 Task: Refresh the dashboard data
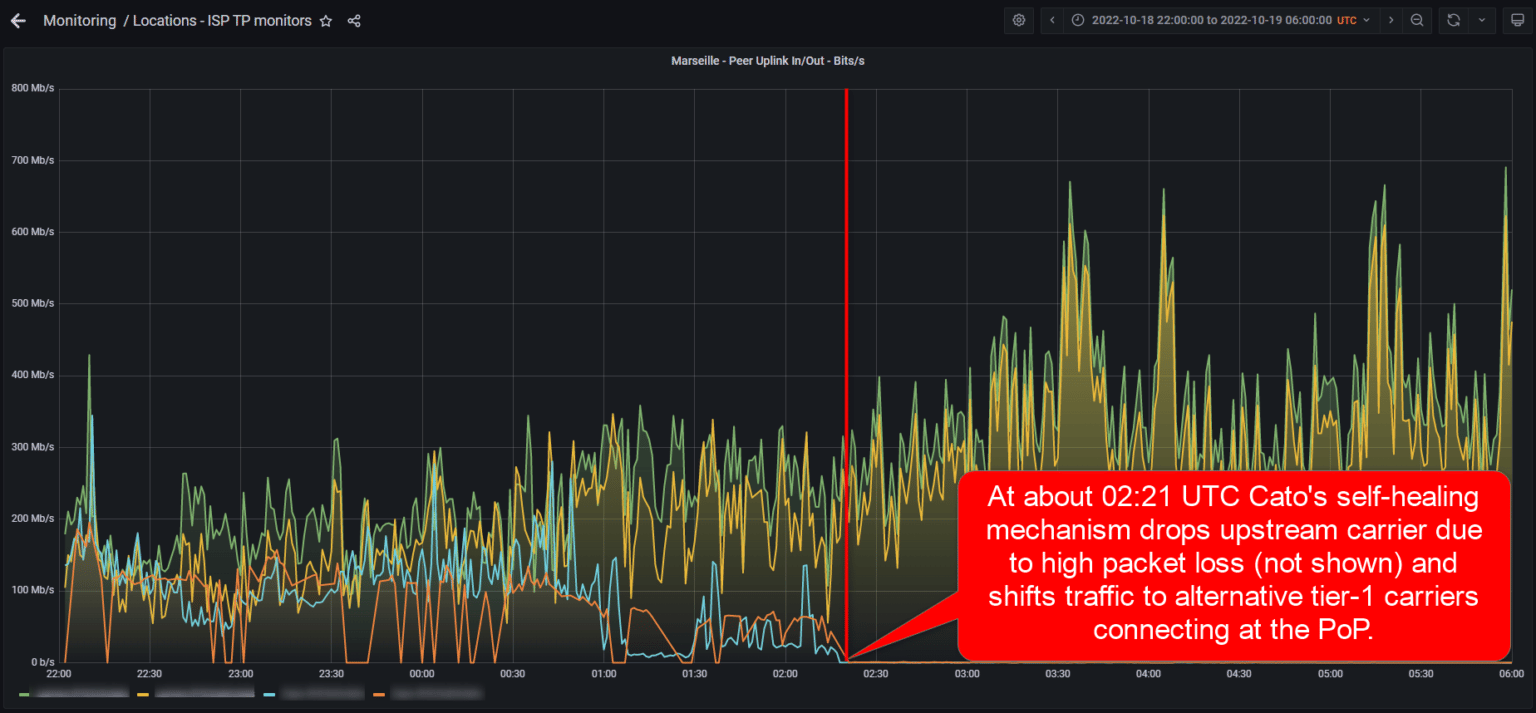click(1452, 20)
